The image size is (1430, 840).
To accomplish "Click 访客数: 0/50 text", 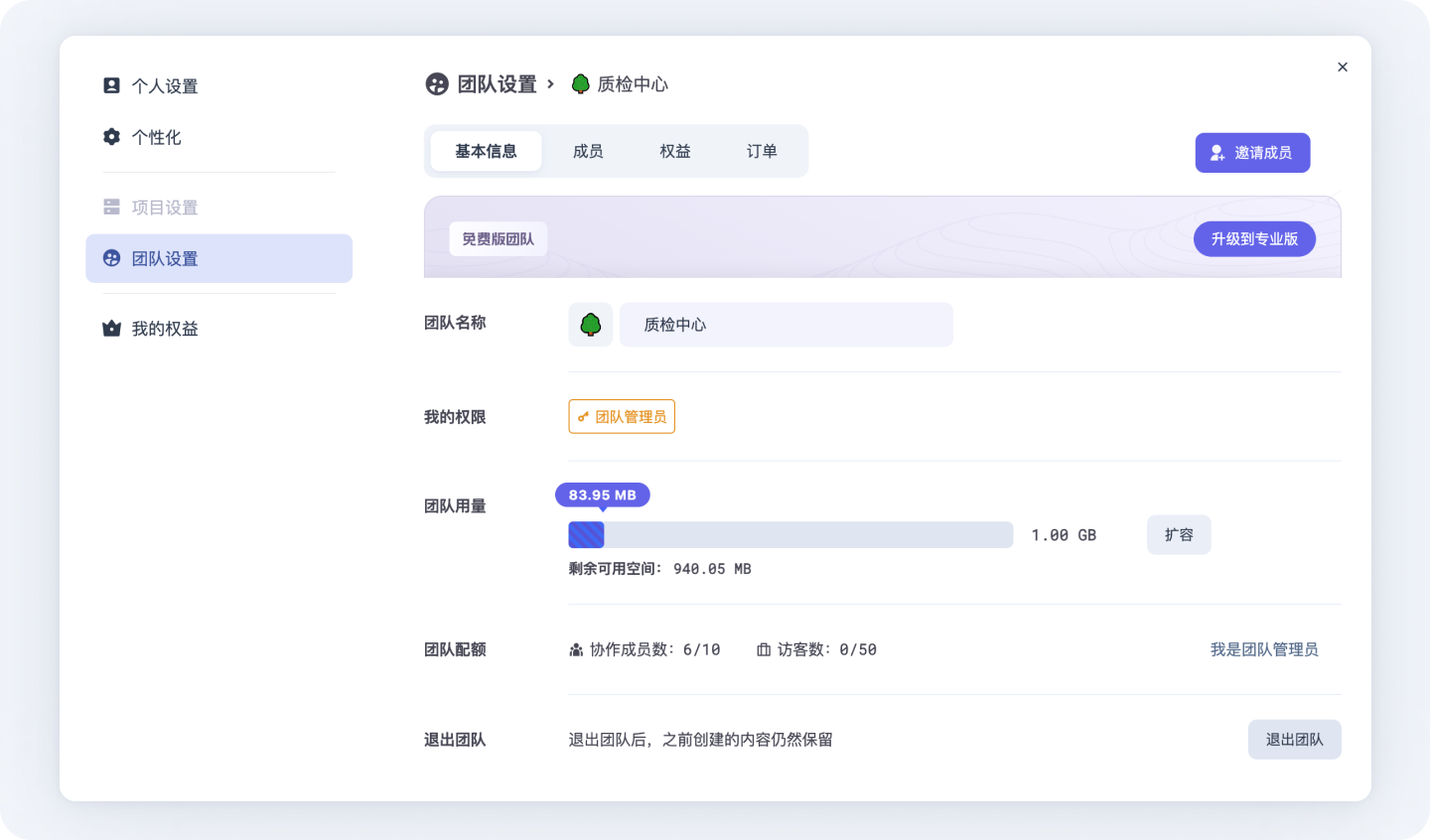I will [x=827, y=649].
